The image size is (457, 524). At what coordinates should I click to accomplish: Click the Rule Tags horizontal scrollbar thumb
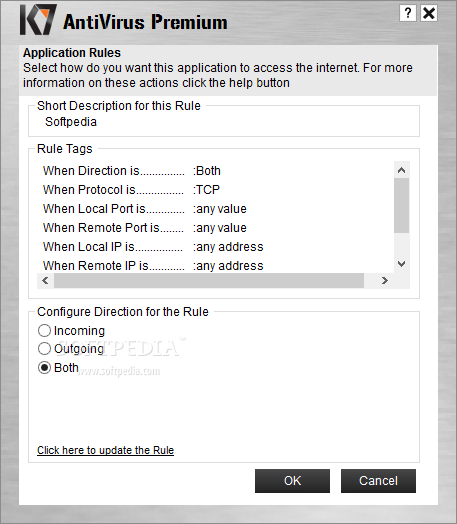coord(209,280)
